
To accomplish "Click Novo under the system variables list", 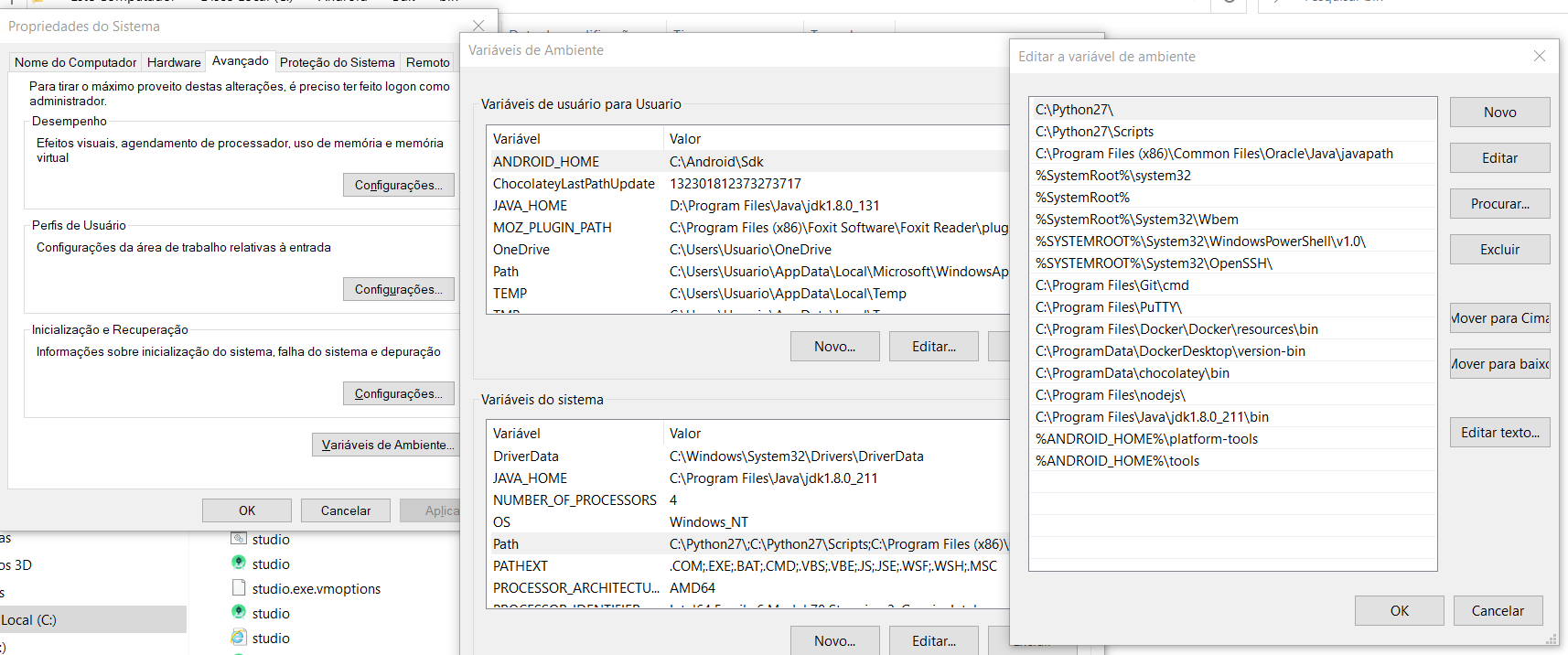I will tap(835, 641).
